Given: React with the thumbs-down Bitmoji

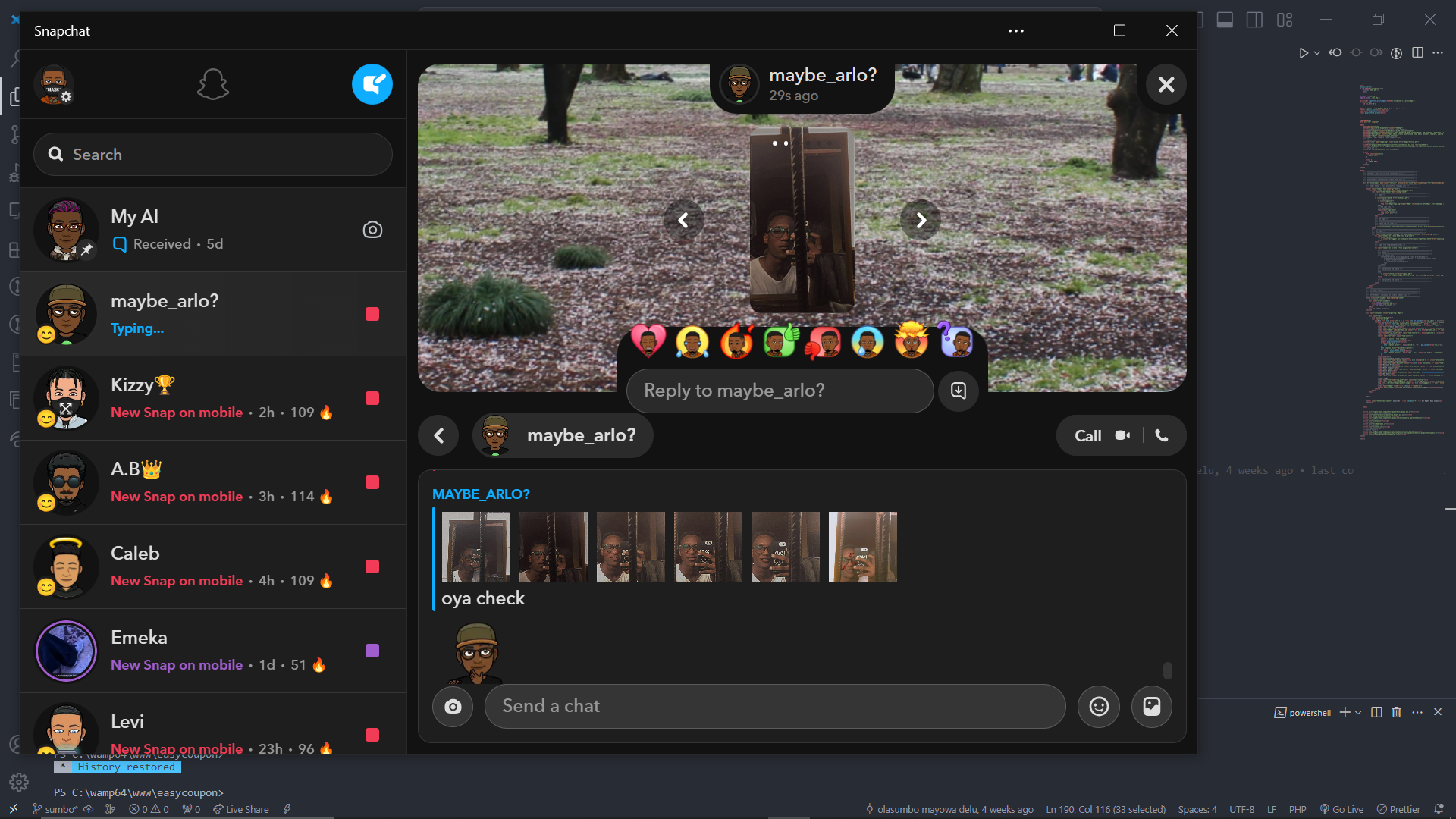Looking at the screenshot, I should (x=824, y=341).
